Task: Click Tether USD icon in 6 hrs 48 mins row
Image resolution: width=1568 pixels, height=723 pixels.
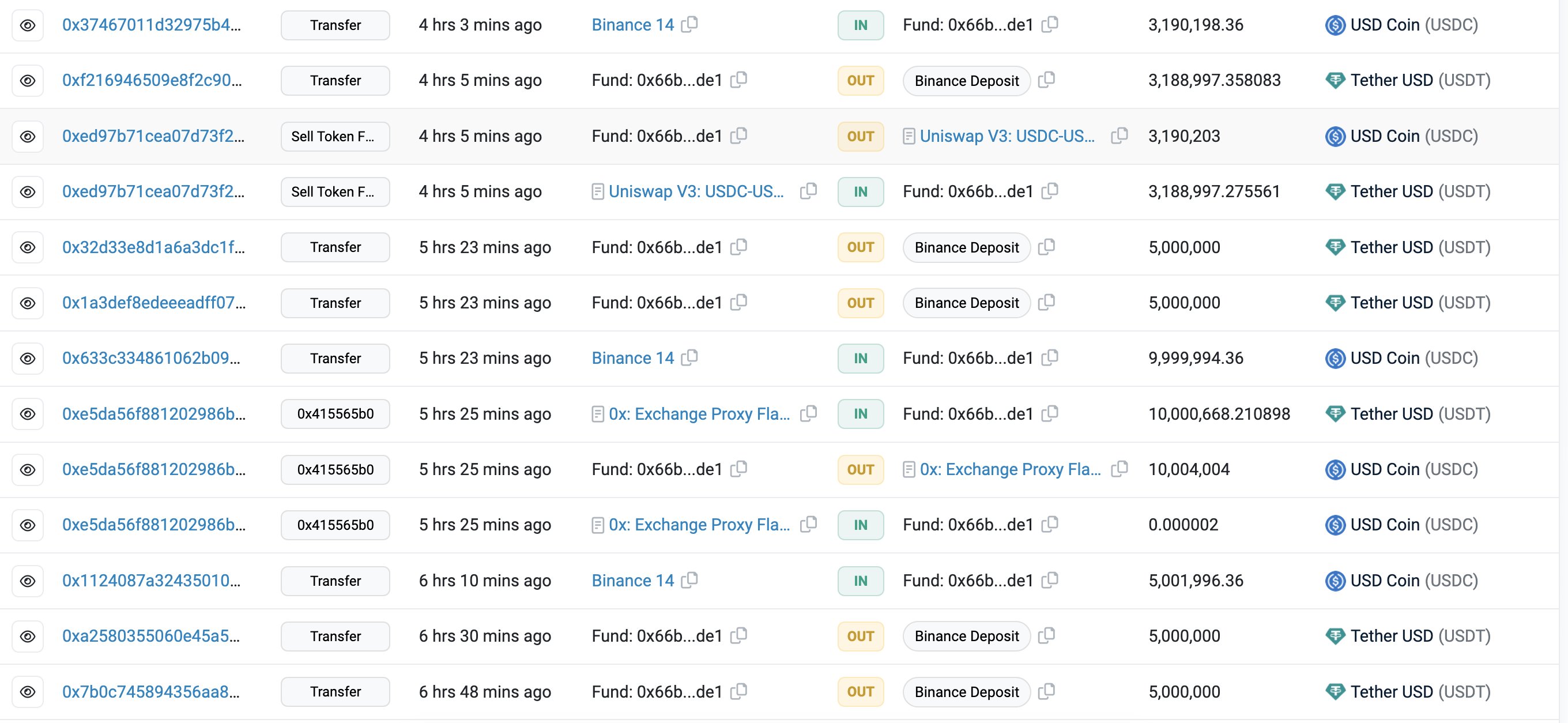Action: tap(1335, 692)
